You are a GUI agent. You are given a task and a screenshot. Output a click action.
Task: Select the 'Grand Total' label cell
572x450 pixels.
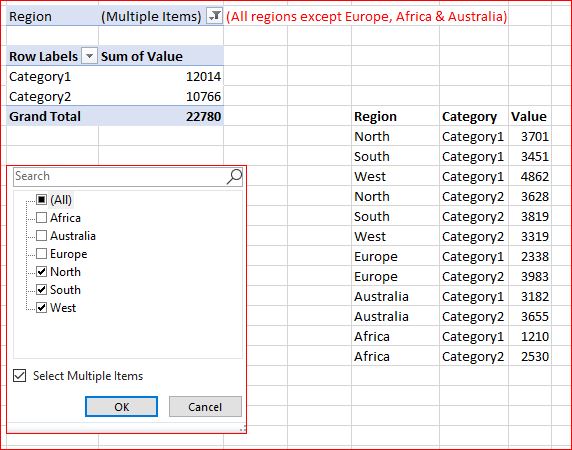52,116
